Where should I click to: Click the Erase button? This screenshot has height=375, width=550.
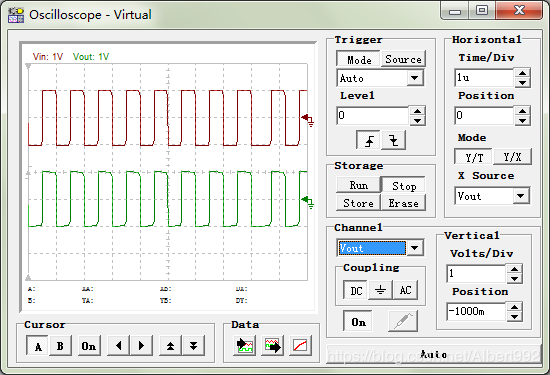click(x=403, y=203)
